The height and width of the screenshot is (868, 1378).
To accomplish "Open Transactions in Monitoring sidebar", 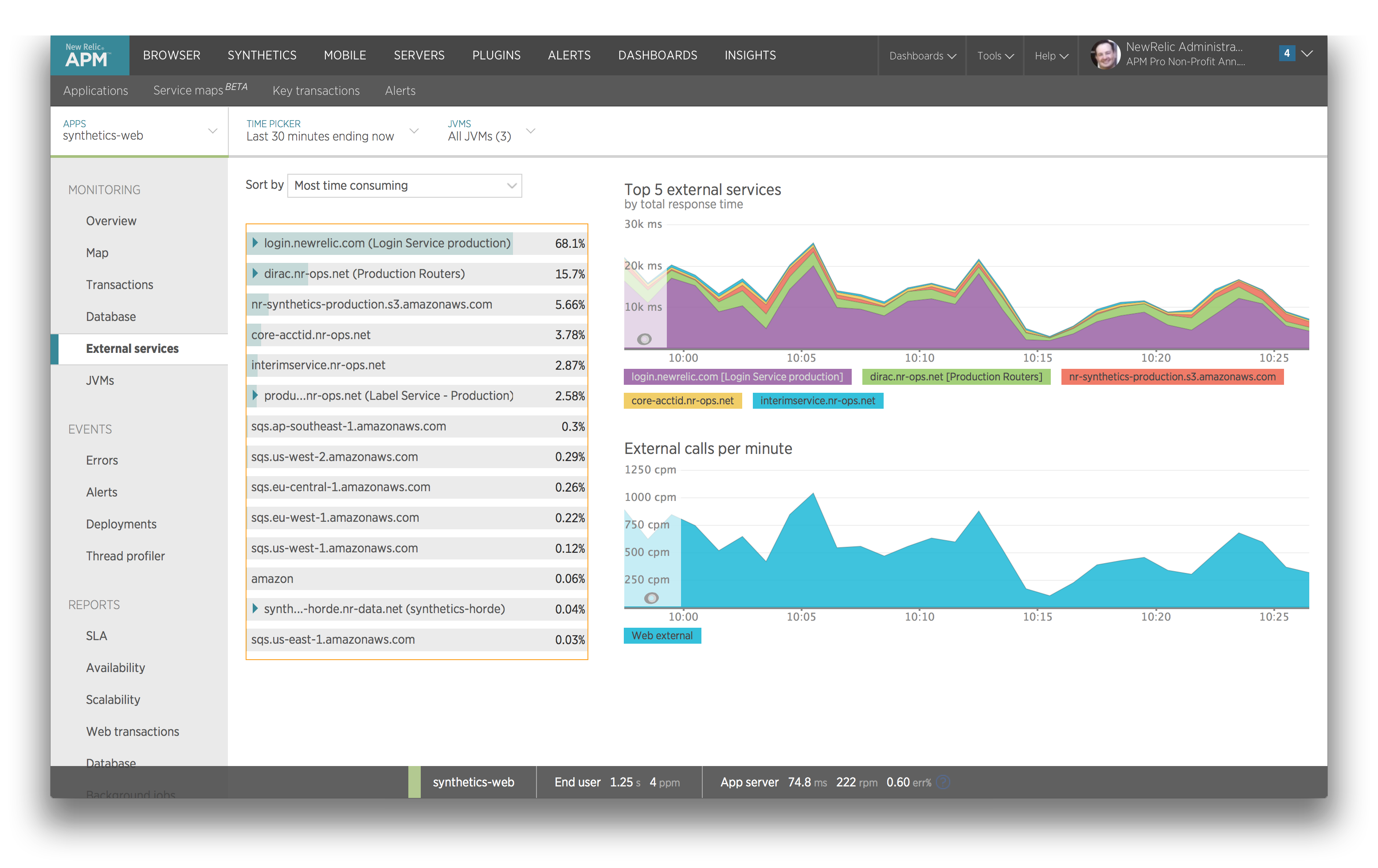I will pyautogui.click(x=120, y=284).
